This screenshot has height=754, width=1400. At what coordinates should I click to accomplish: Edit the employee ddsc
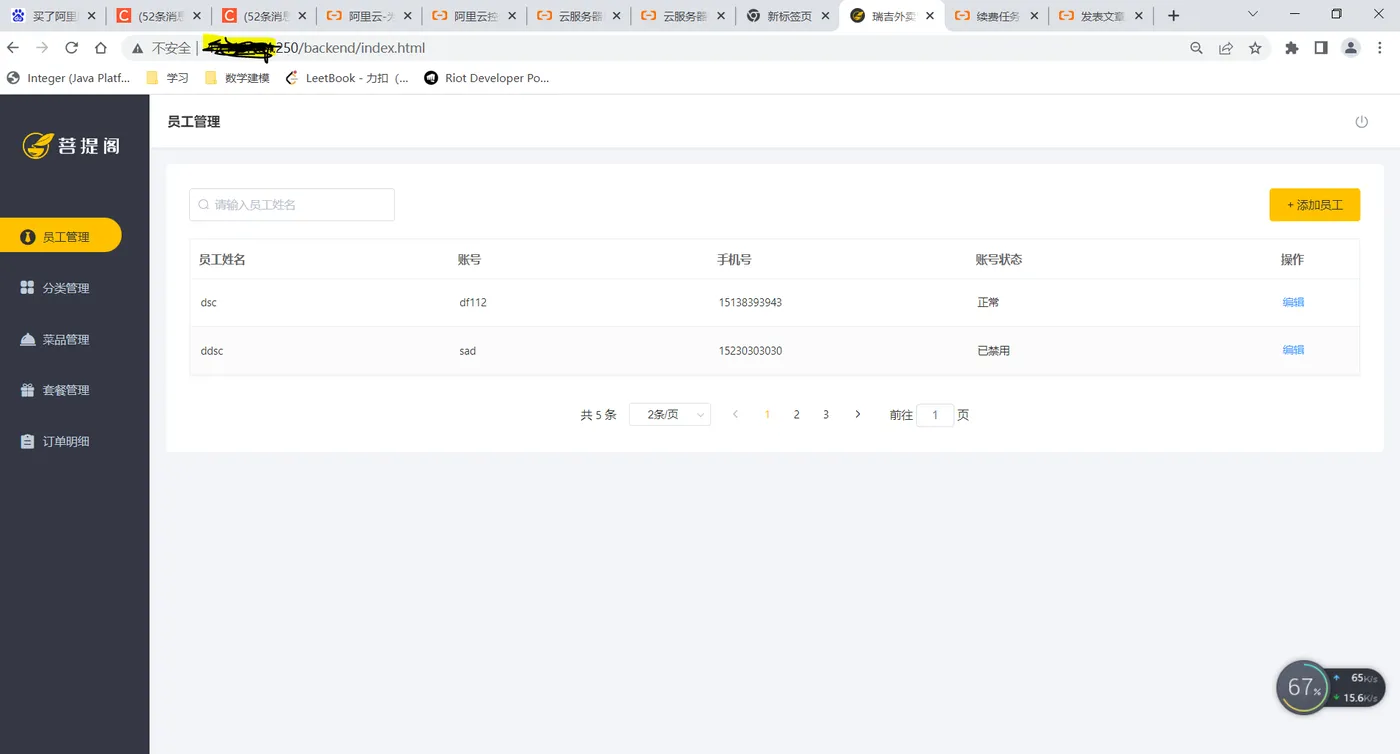1293,350
